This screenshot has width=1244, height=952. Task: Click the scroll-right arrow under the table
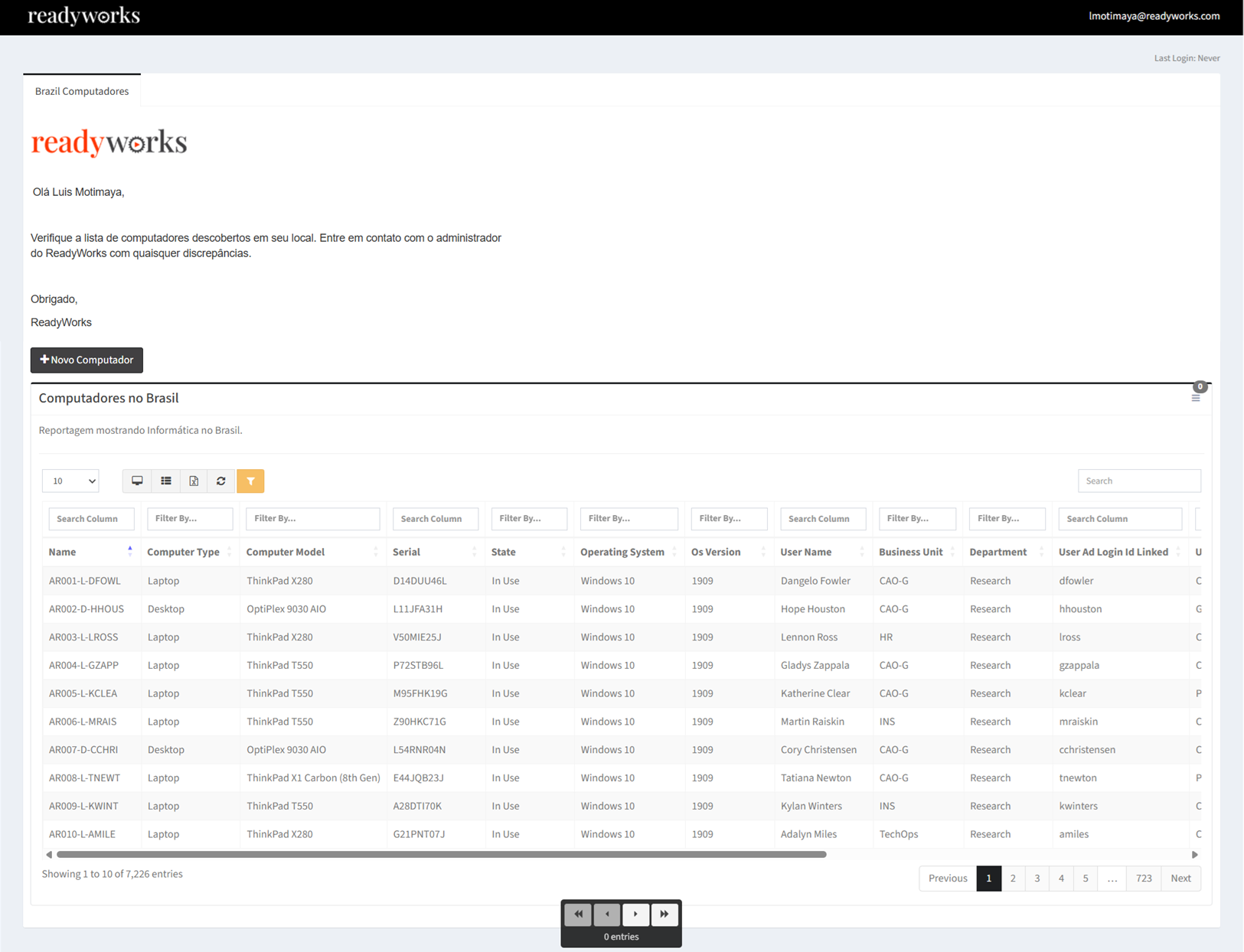[x=1195, y=854]
